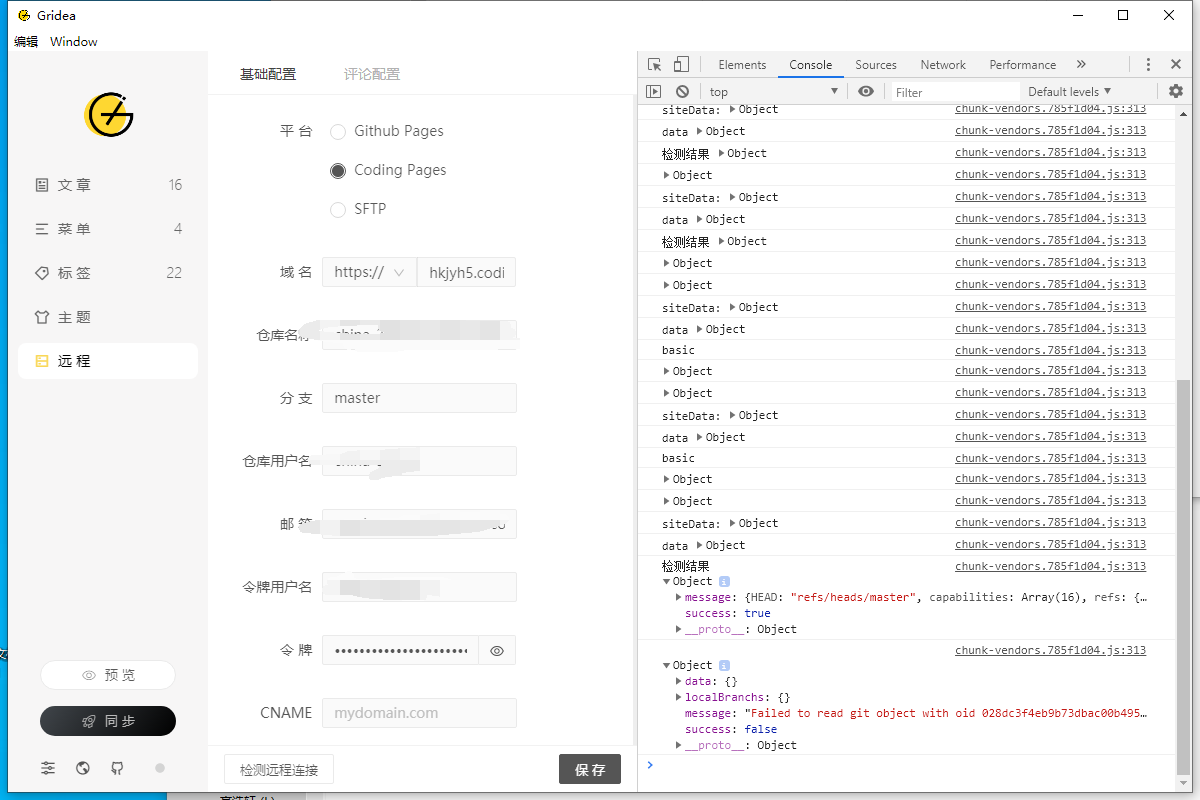Reveal the hidden 令牌 token value
Image resolution: width=1200 pixels, height=800 pixels.
click(x=497, y=650)
